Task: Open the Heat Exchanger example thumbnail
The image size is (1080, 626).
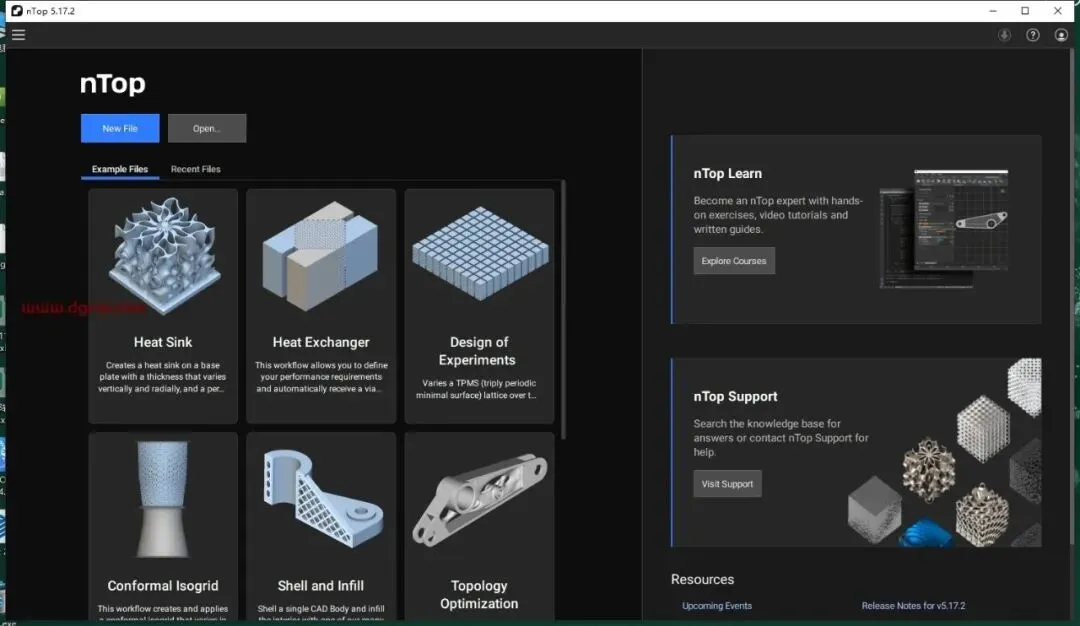Action: pyautogui.click(x=320, y=256)
